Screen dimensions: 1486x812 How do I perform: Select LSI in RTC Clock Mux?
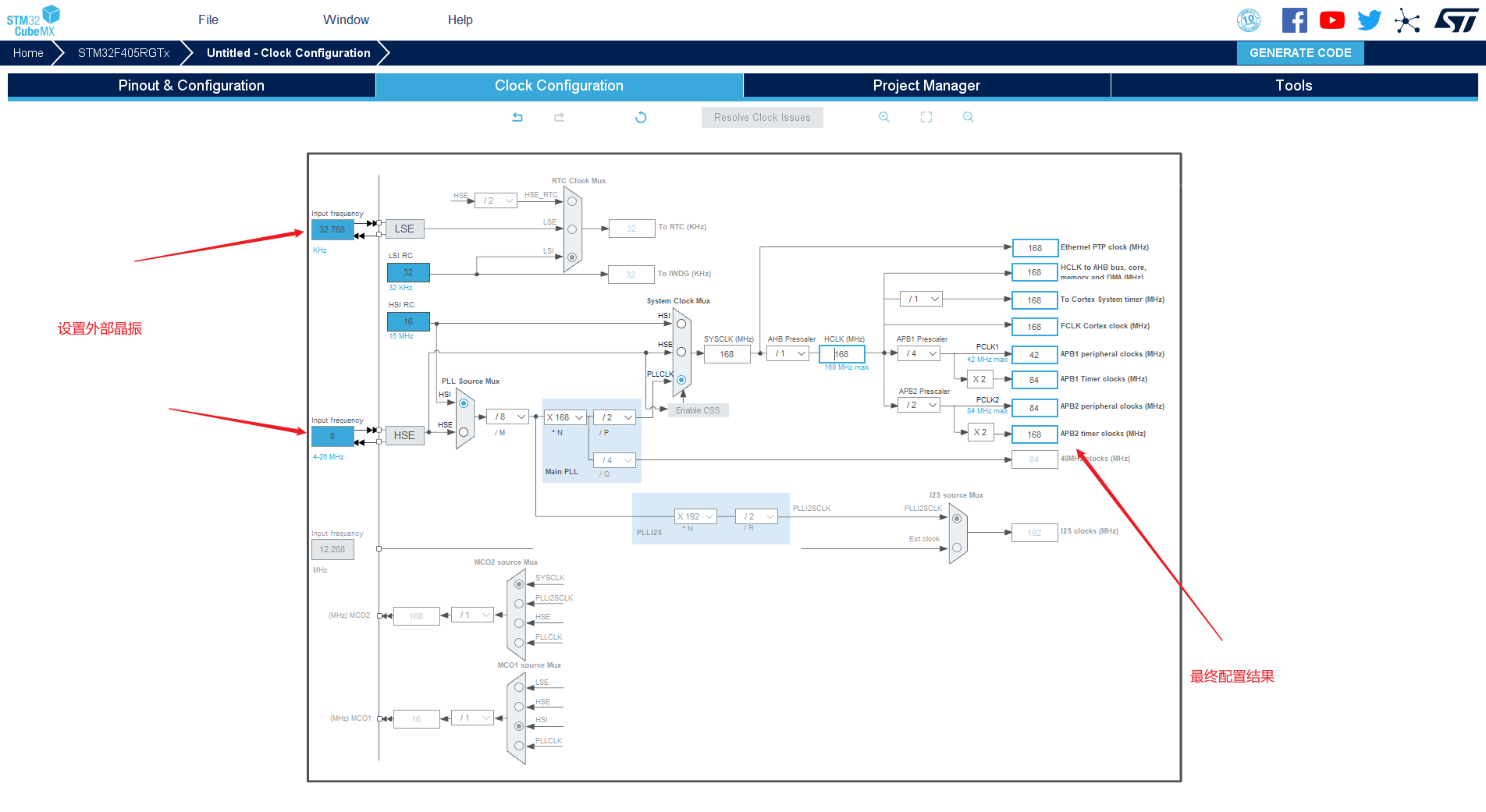click(x=572, y=257)
